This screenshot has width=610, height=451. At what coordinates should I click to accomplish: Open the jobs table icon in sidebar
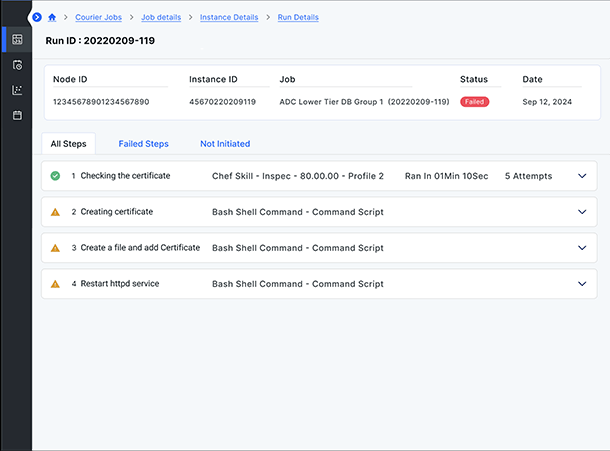(17, 39)
